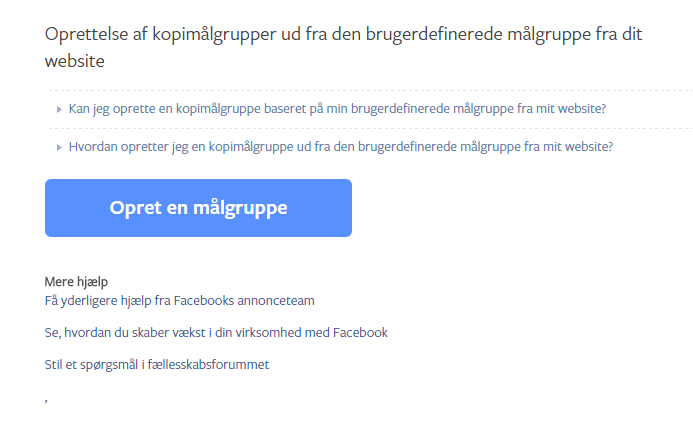The width and height of the screenshot is (693, 425).
Task: Click the word "website" in the heading's second line
Action: click(x=75, y=61)
